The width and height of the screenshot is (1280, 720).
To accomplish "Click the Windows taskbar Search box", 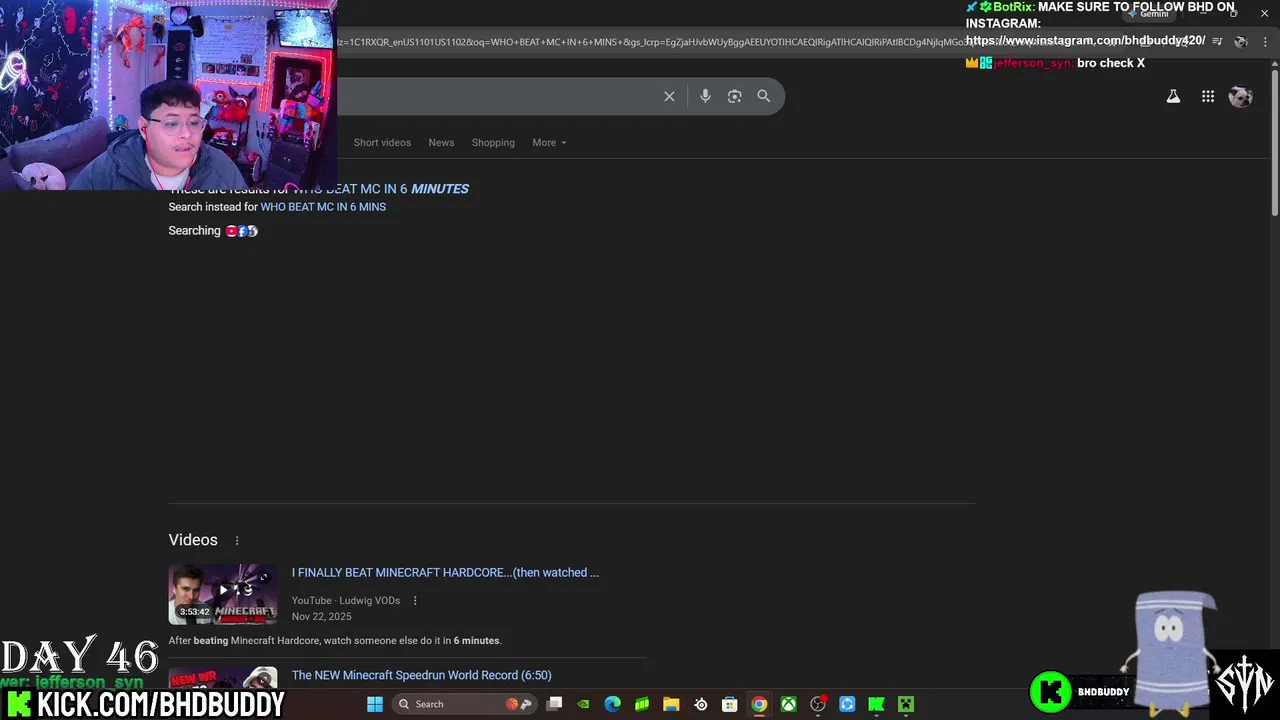I will pos(466,704).
